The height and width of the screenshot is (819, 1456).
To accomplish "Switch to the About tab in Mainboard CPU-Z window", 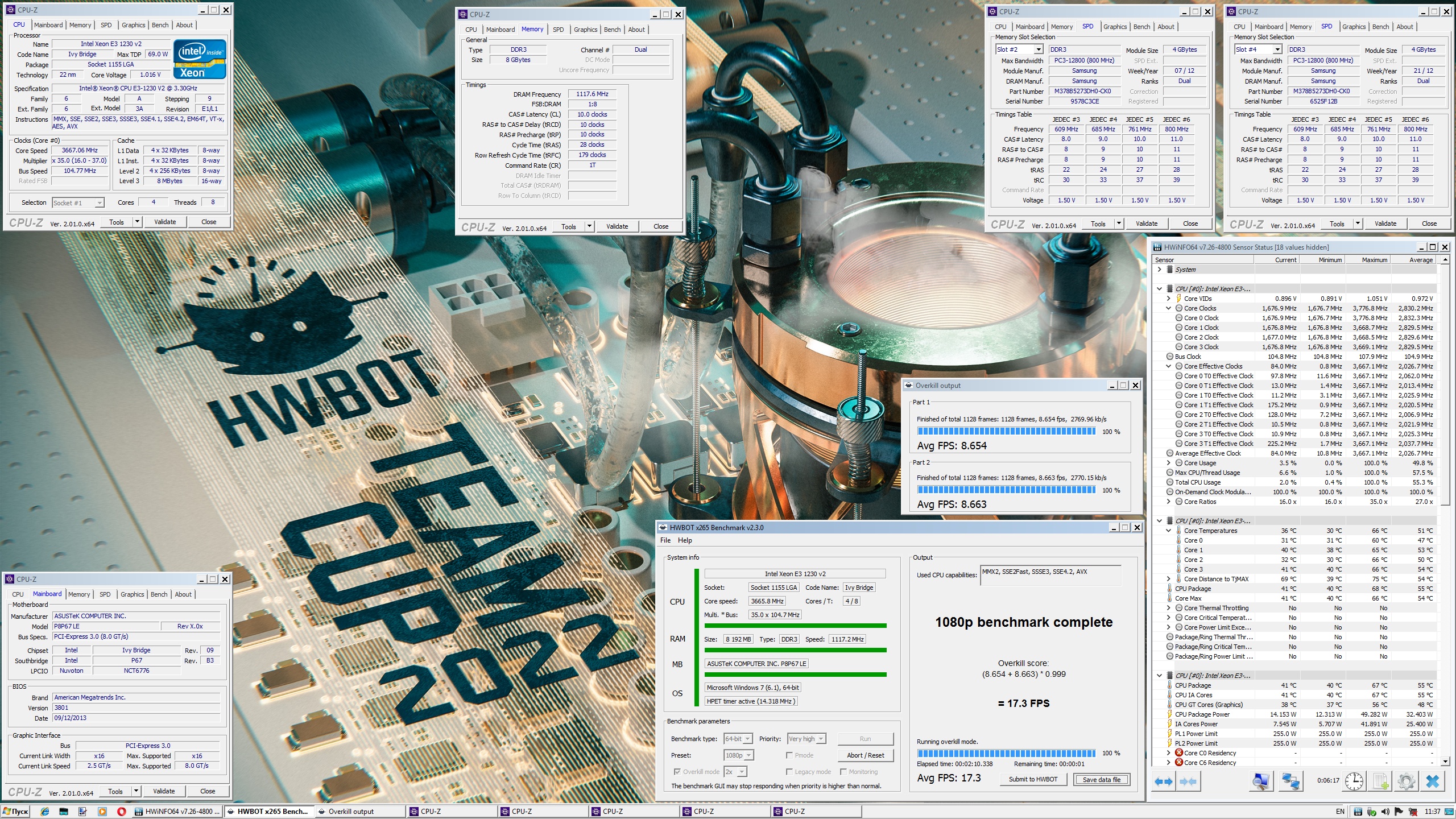I will point(183,594).
